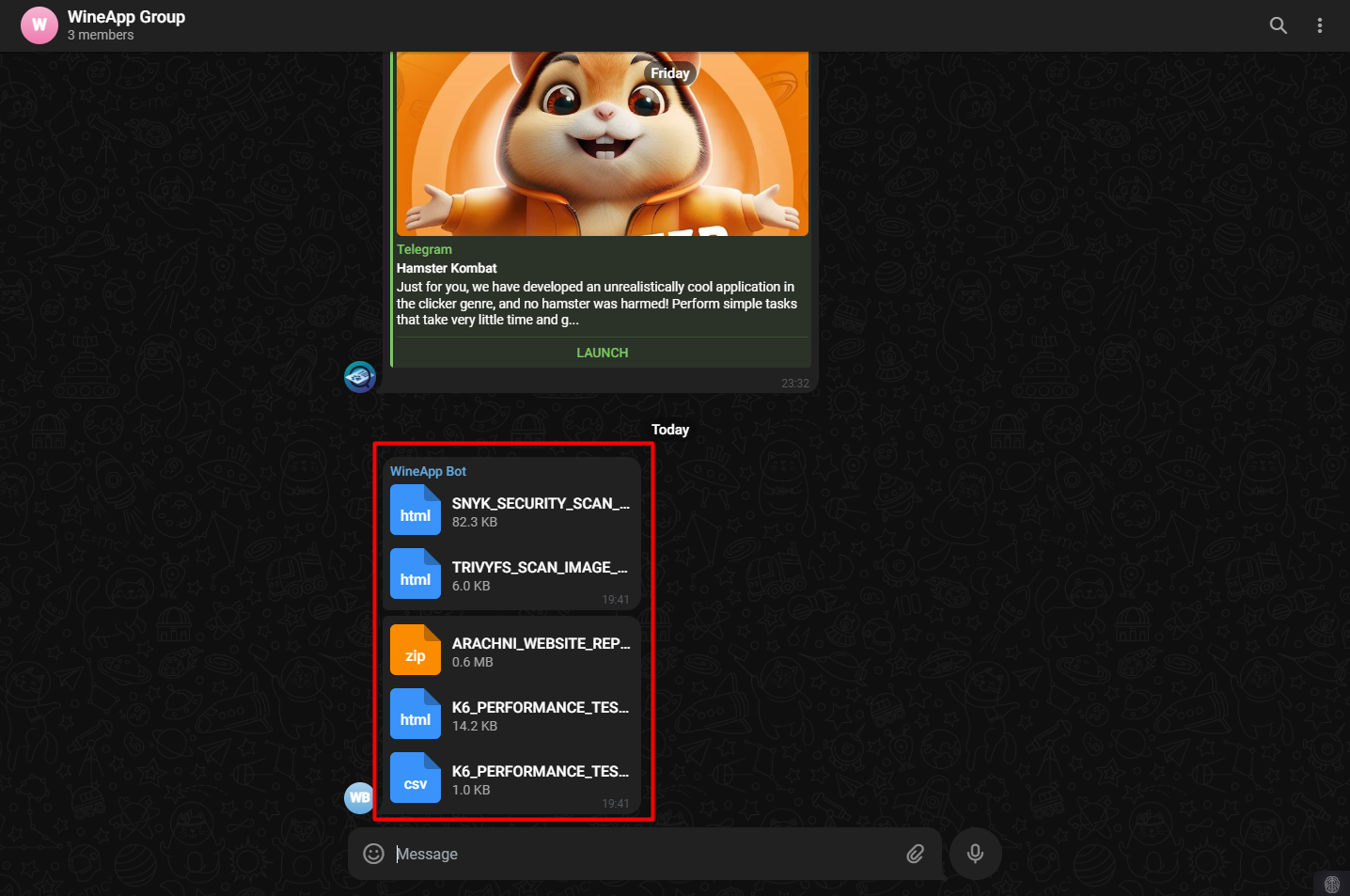
Task: Attach a file with the paperclip icon
Action: pos(915,853)
